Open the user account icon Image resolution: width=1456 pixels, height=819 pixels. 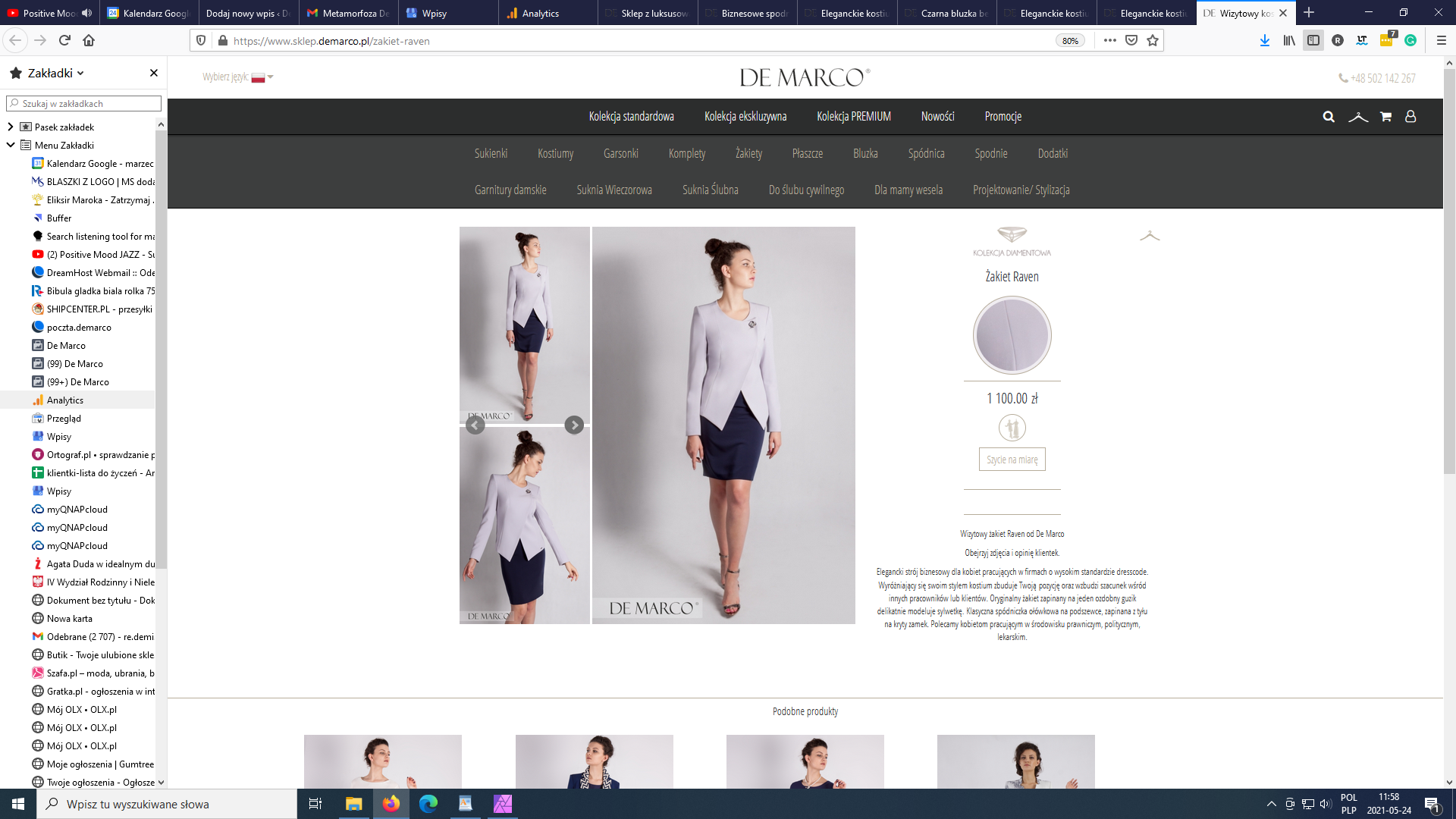(1410, 117)
